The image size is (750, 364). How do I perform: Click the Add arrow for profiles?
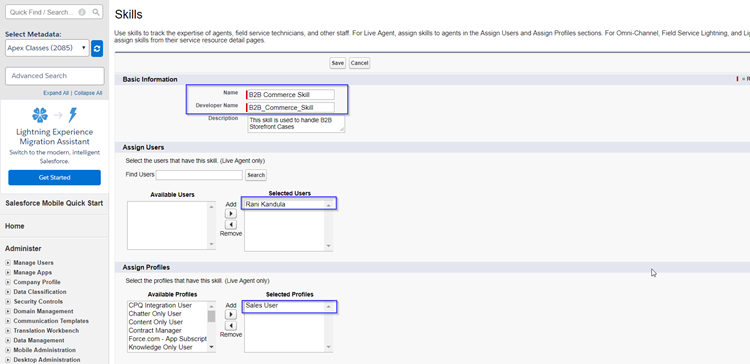pyautogui.click(x=231, y=314)
